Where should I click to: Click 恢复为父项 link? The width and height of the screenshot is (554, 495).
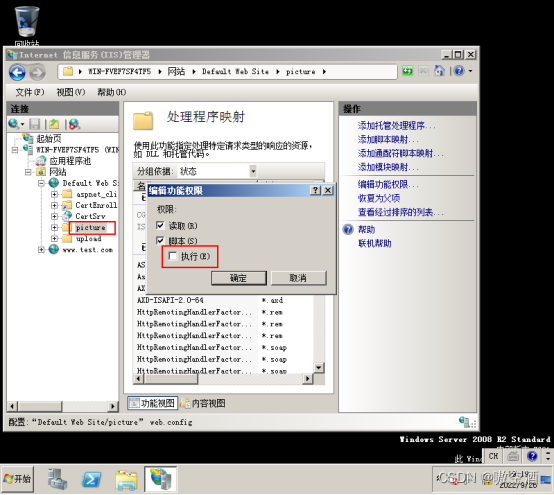click(379, 198)
